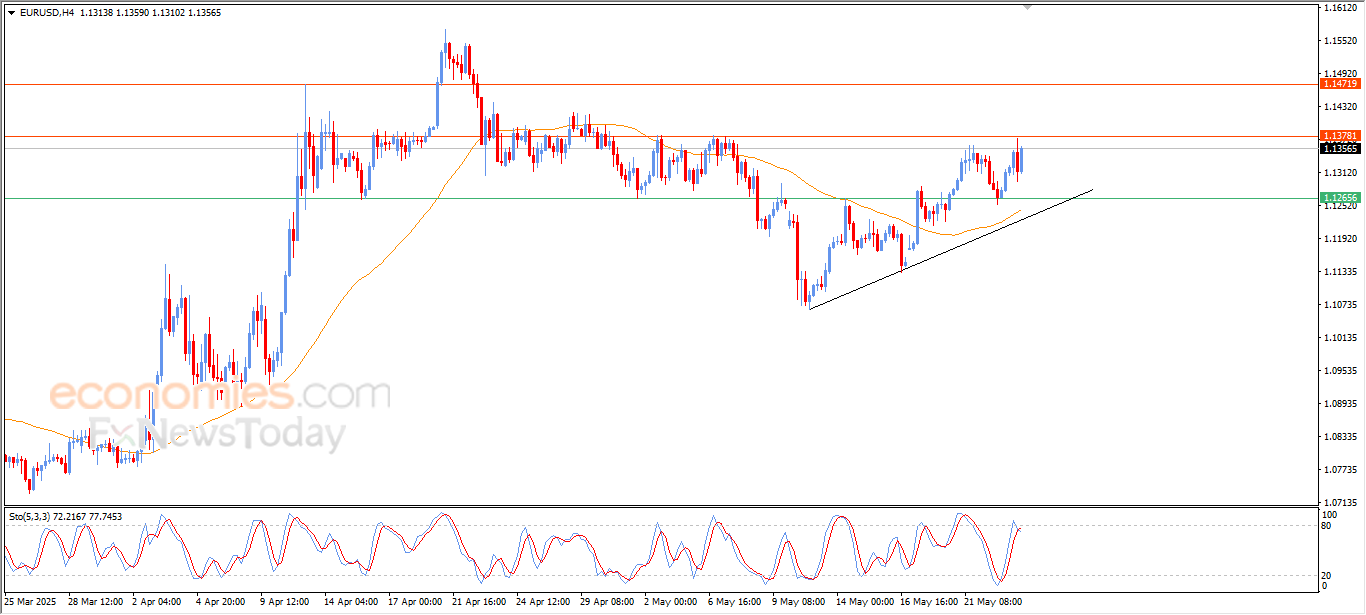1366x615 pixels.
Task: Click the 1.08335 price axis value
Action: 1339,437
